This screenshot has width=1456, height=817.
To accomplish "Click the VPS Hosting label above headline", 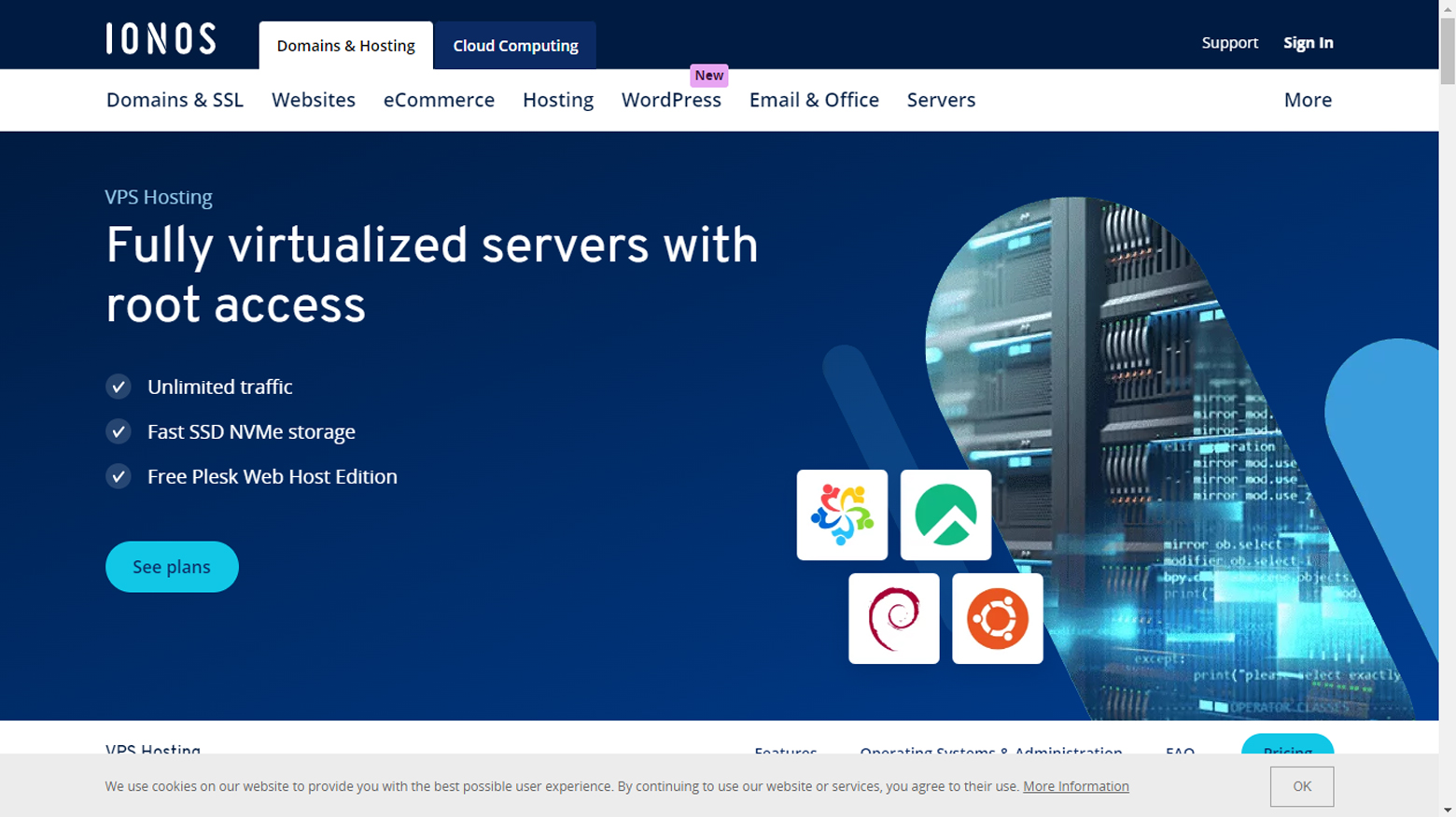I will point(159,197).
